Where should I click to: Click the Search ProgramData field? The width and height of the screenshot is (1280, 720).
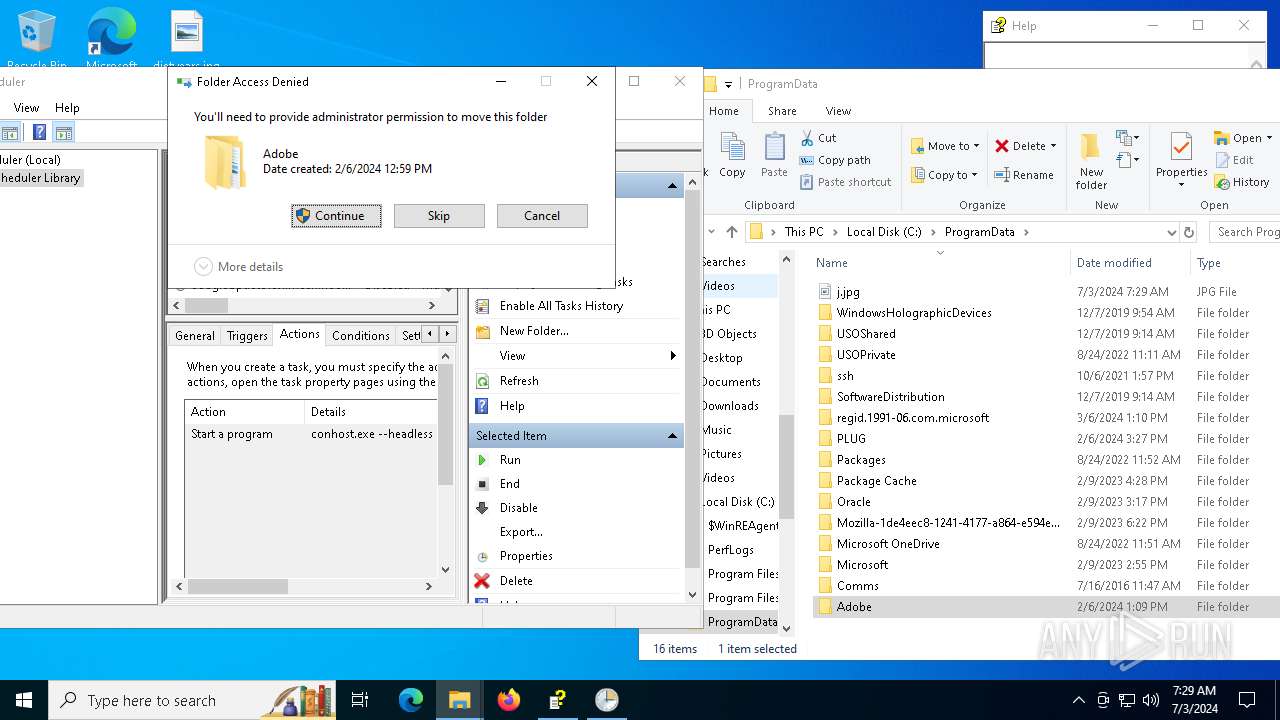click(1246, 232)
